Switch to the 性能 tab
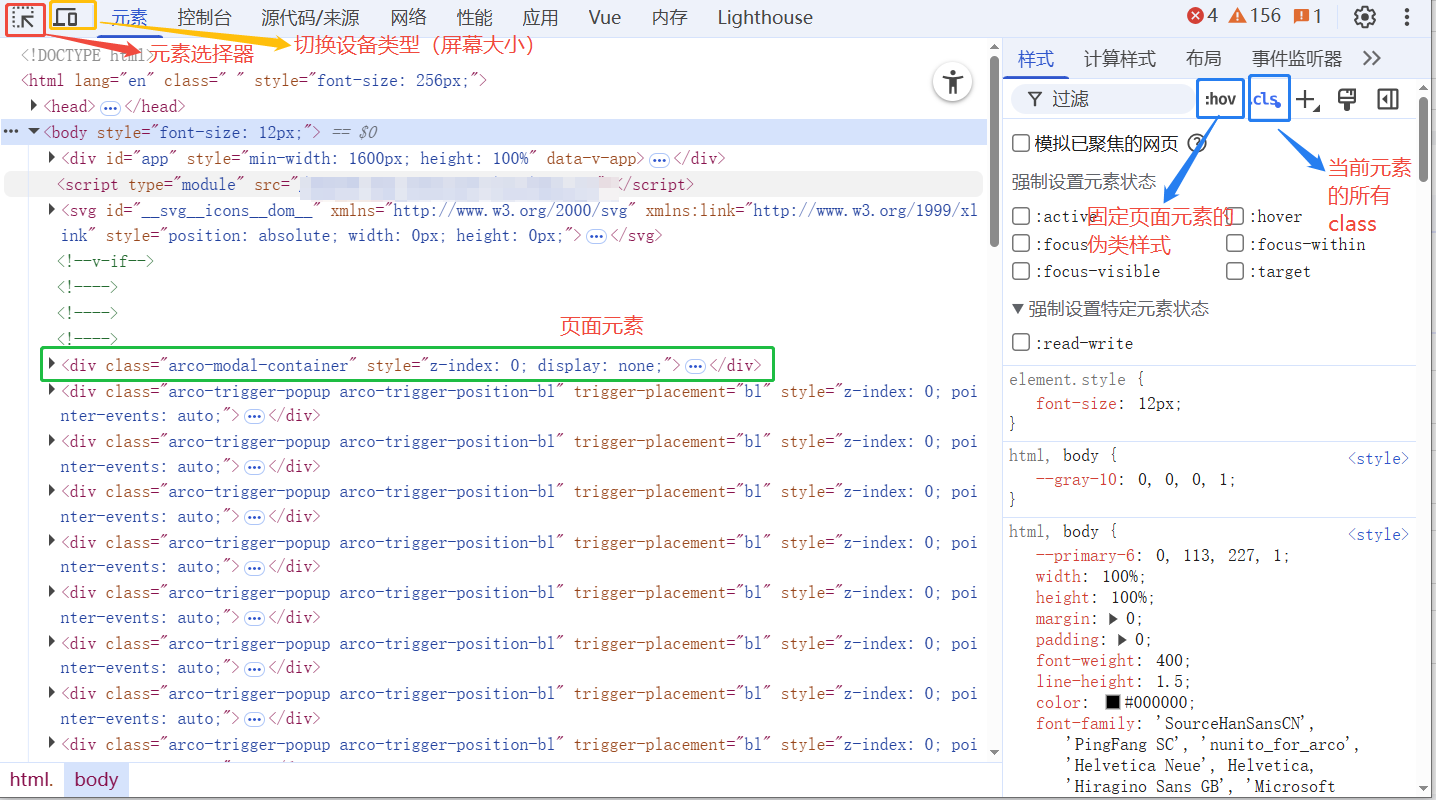1436x800 pixels. pyautogui.click(x=475, y=17)
